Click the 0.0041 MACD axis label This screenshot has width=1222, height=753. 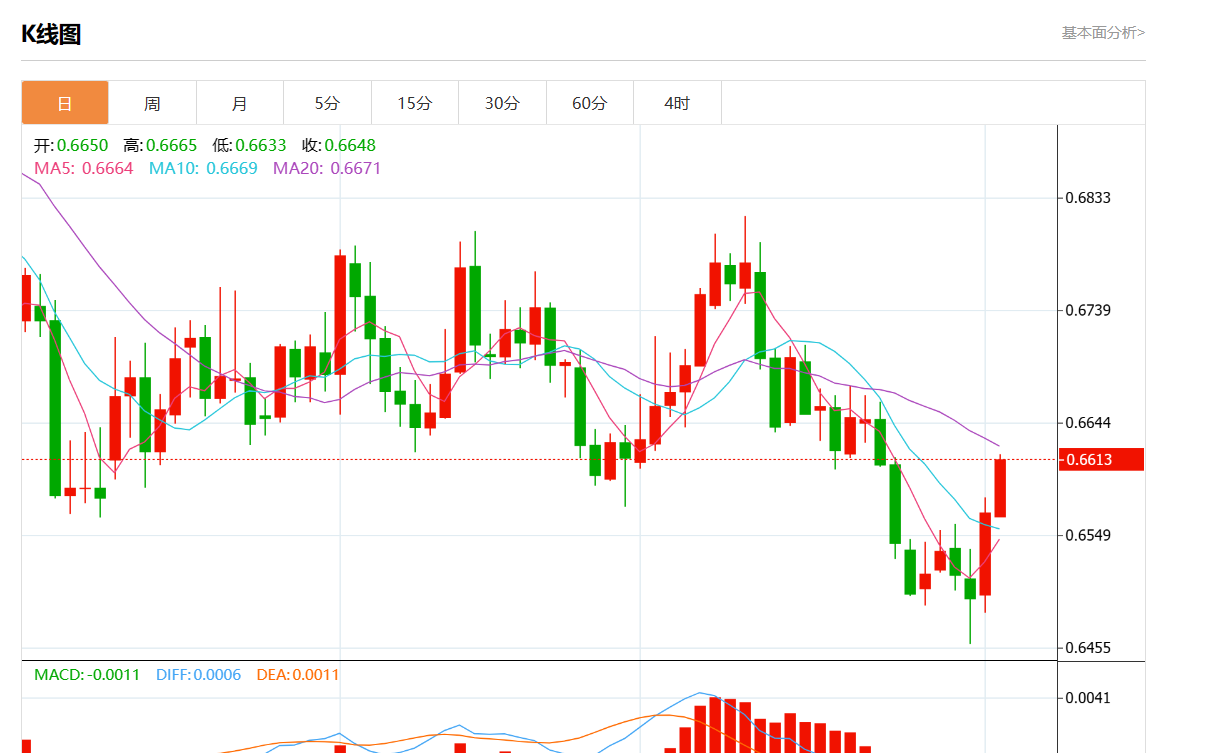1090,697
